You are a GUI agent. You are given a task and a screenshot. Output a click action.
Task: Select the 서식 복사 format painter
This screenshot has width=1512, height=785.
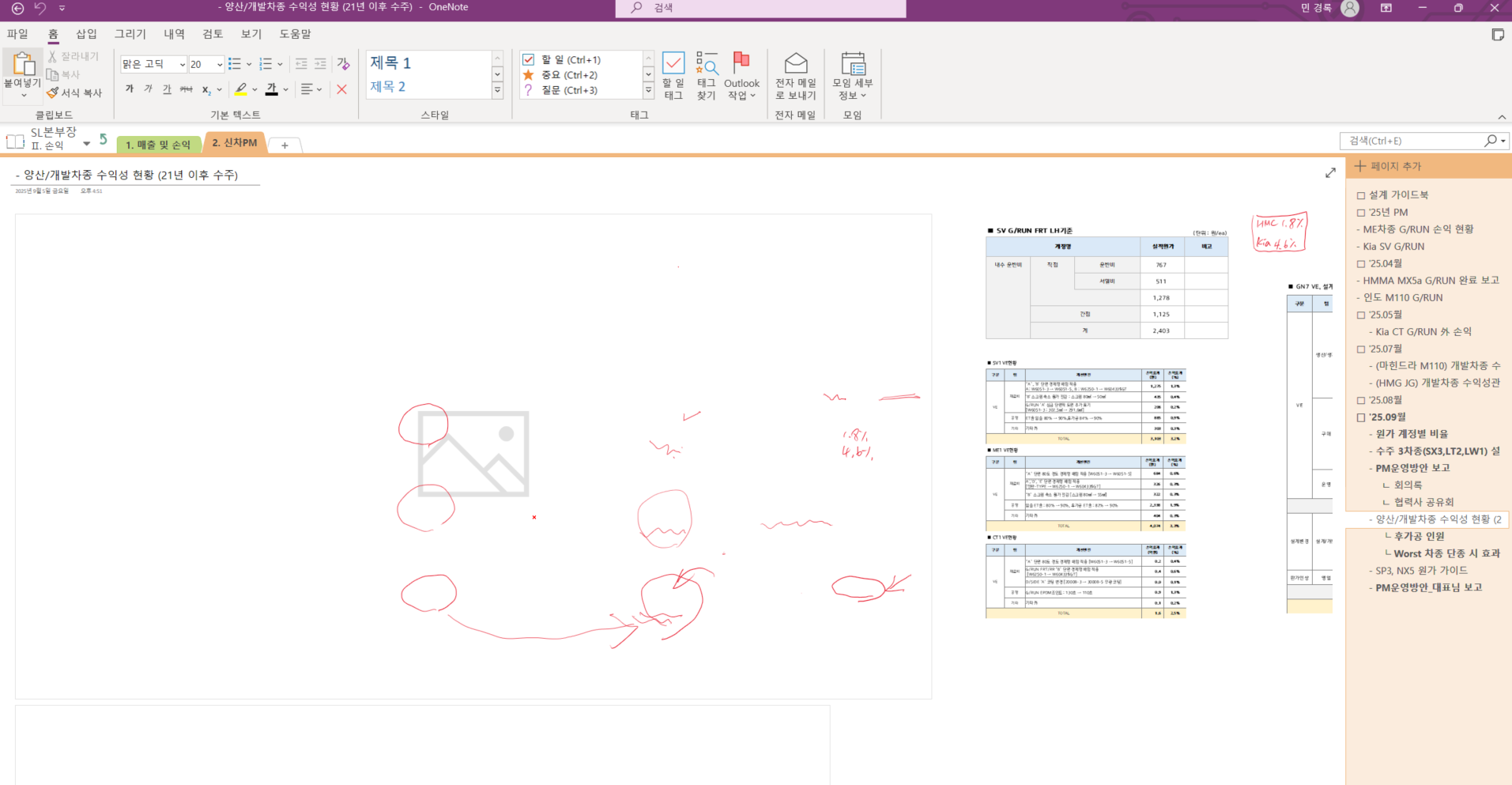point(74,92)
